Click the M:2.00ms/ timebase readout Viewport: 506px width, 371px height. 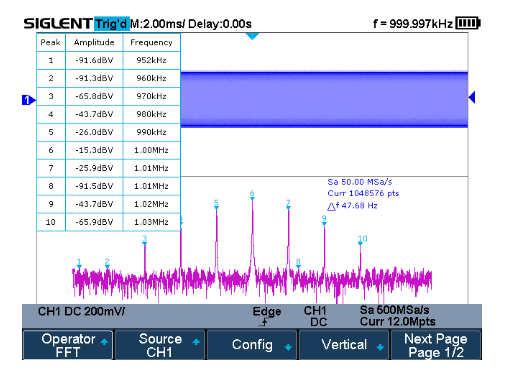tap(158, 24)
